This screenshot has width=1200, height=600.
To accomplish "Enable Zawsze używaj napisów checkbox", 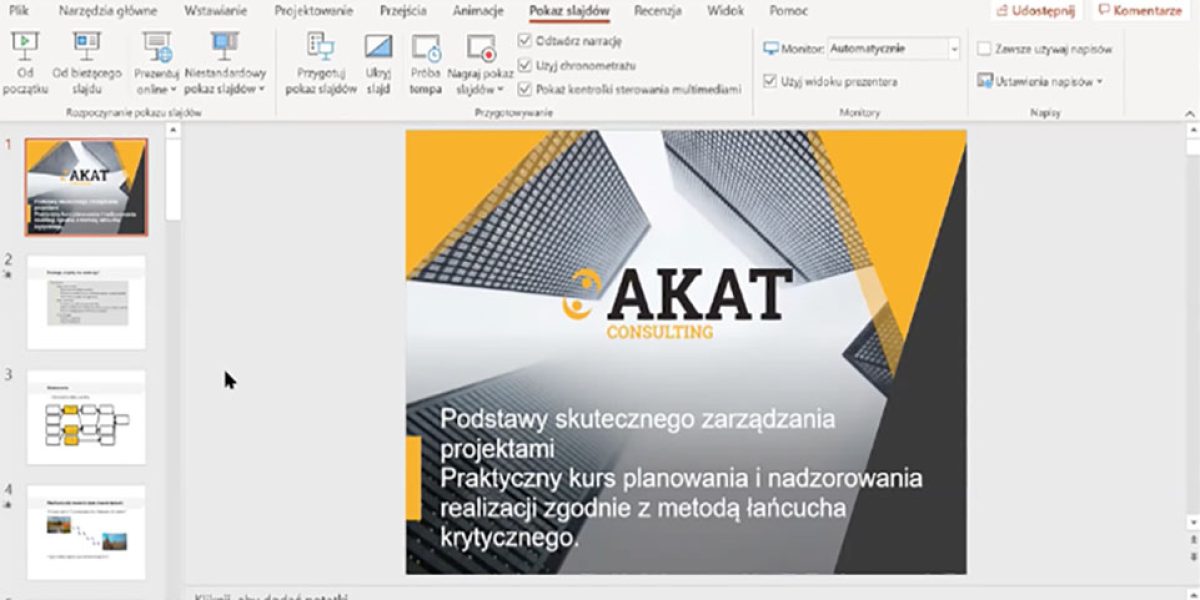I will coord(984,48).
